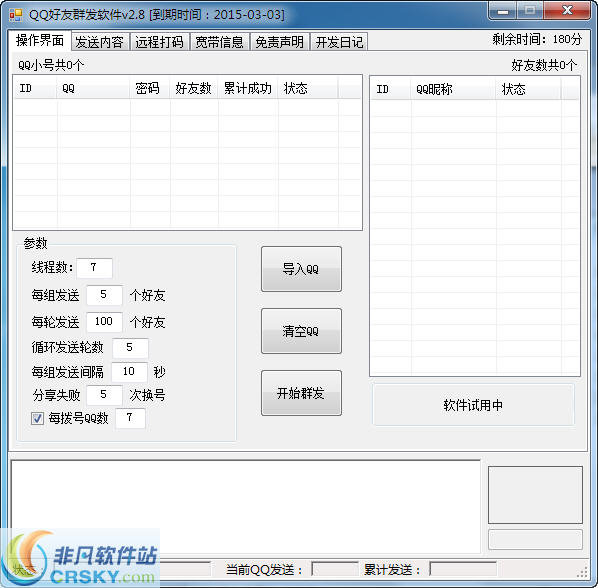Minimize the window
The image size is (598, 588).
(x=503, y=11)
